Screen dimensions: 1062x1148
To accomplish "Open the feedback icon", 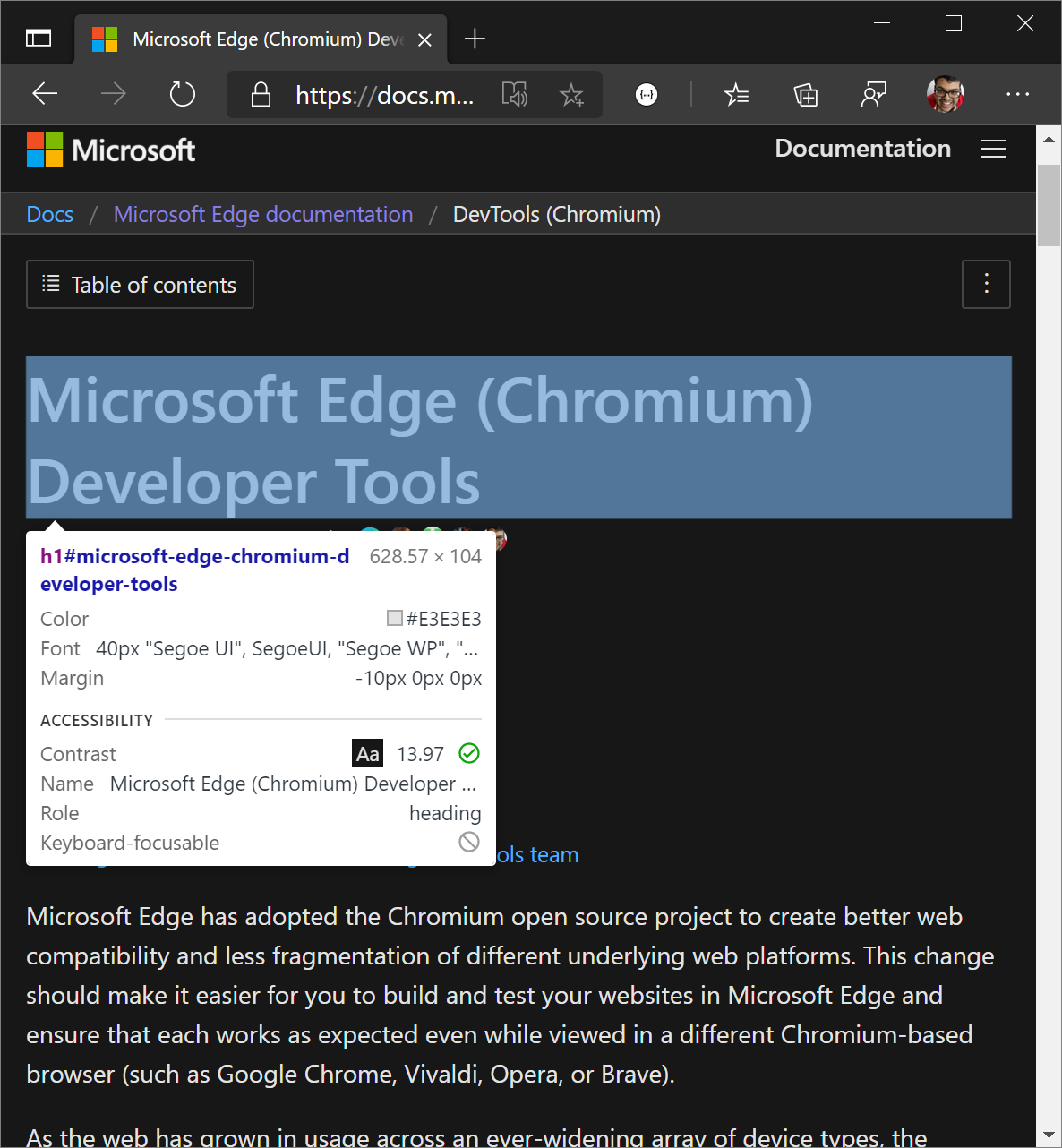I will (874, 94).
